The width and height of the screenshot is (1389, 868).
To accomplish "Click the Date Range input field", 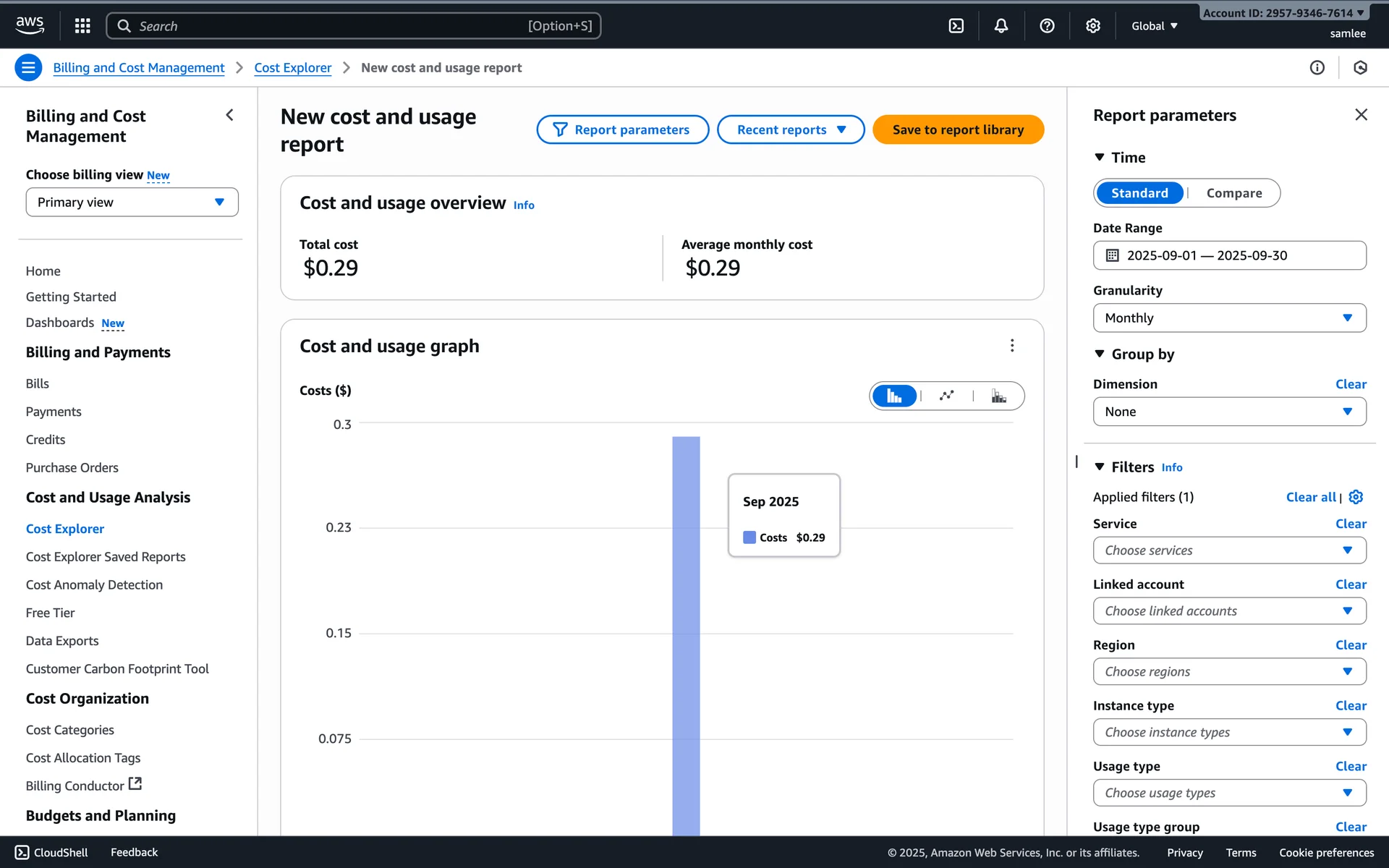I will coord(1229,255).
